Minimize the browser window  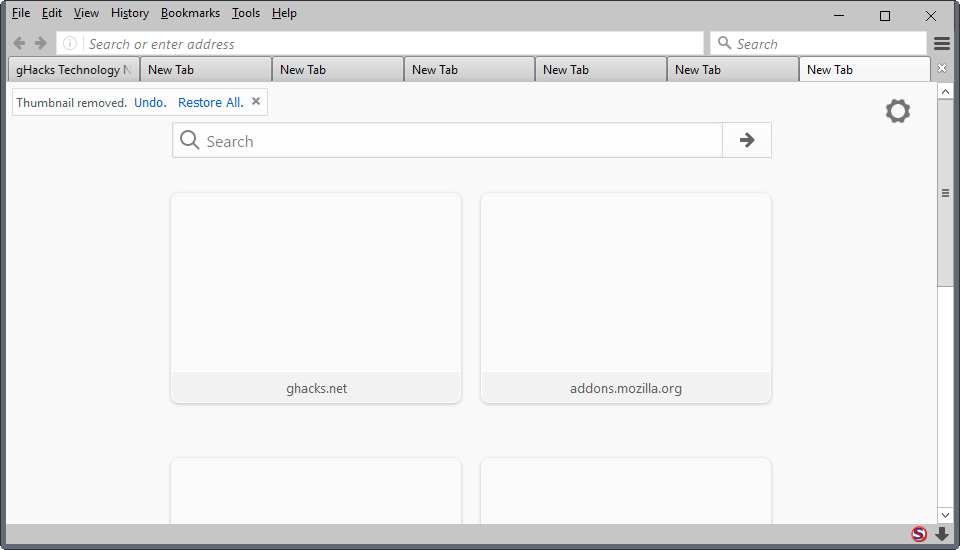tap(839, 15)
